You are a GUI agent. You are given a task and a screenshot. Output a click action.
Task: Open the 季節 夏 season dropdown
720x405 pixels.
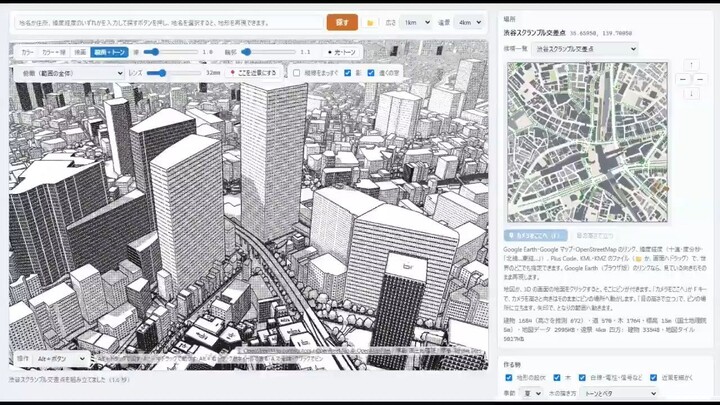[x=531, y=394]
